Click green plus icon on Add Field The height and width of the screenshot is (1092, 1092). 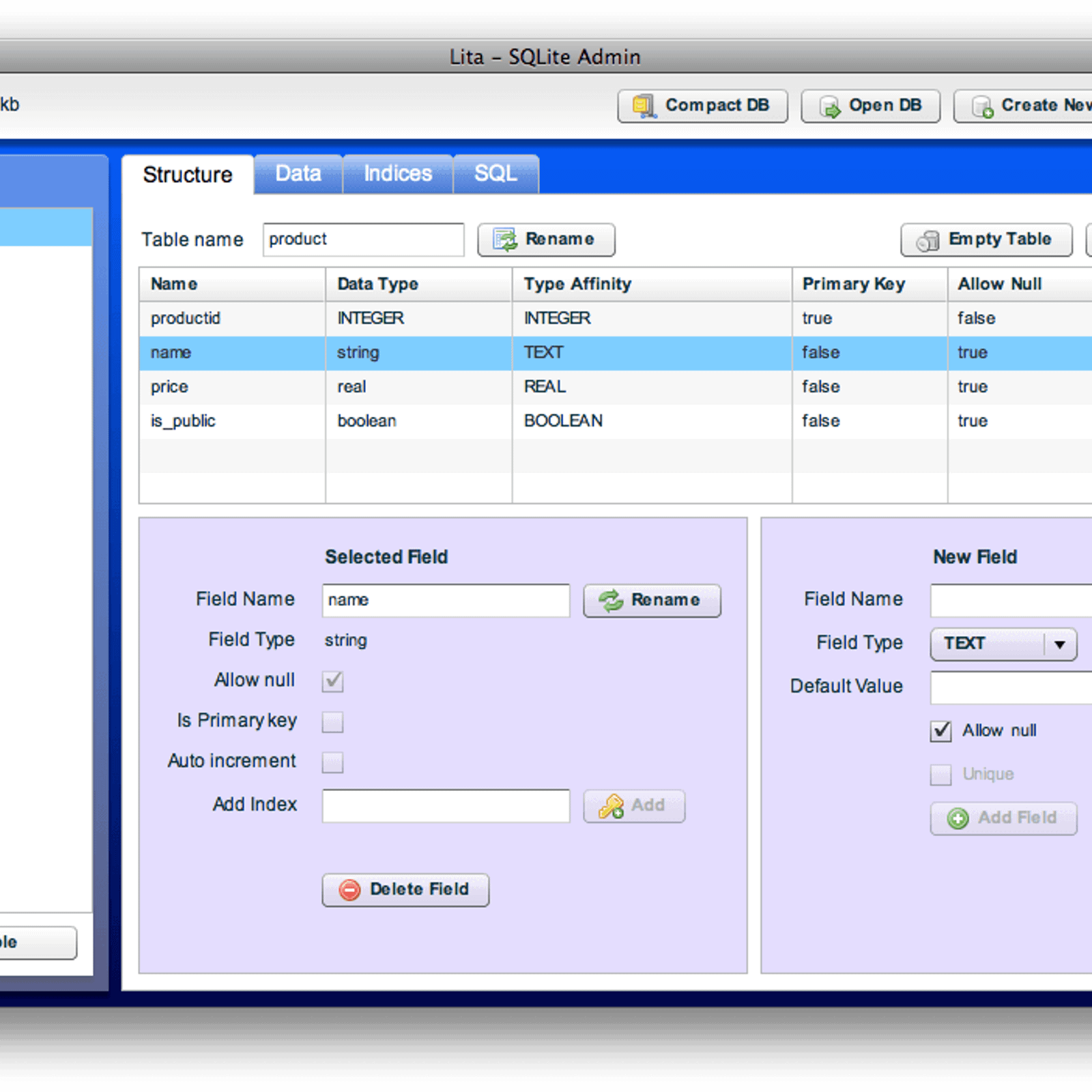[x=958, y=818]
